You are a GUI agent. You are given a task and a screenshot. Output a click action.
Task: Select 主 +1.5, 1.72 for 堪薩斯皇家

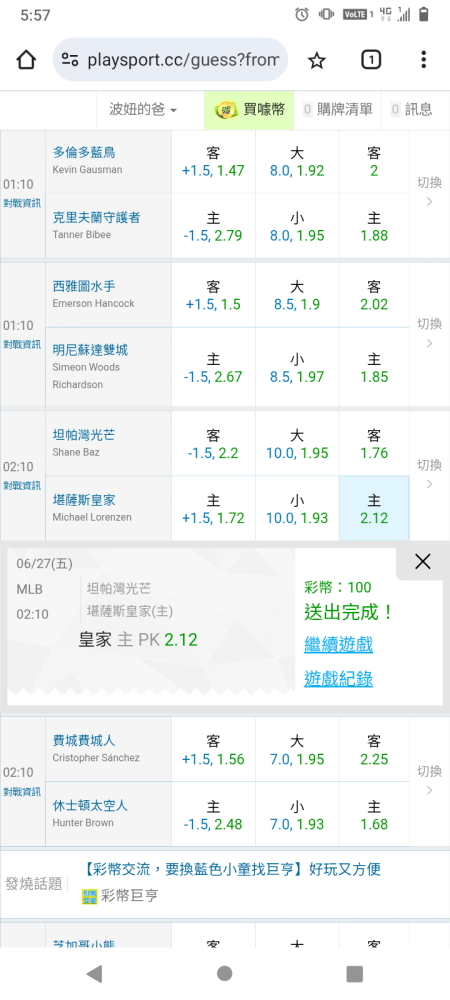pyautogui.click(x=214, y=508)
